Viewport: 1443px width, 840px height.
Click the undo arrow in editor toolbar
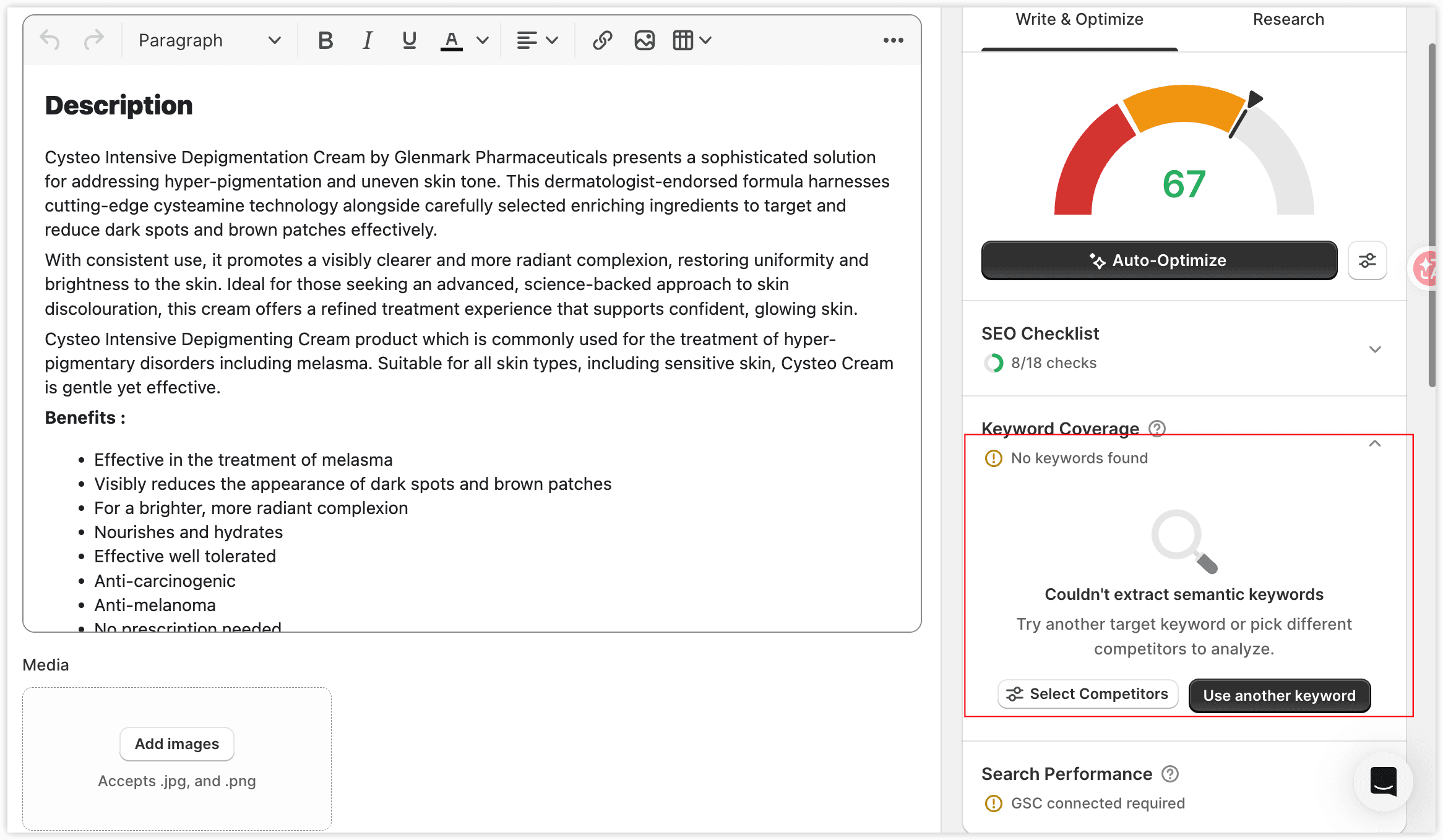click(x=50, y=40)
